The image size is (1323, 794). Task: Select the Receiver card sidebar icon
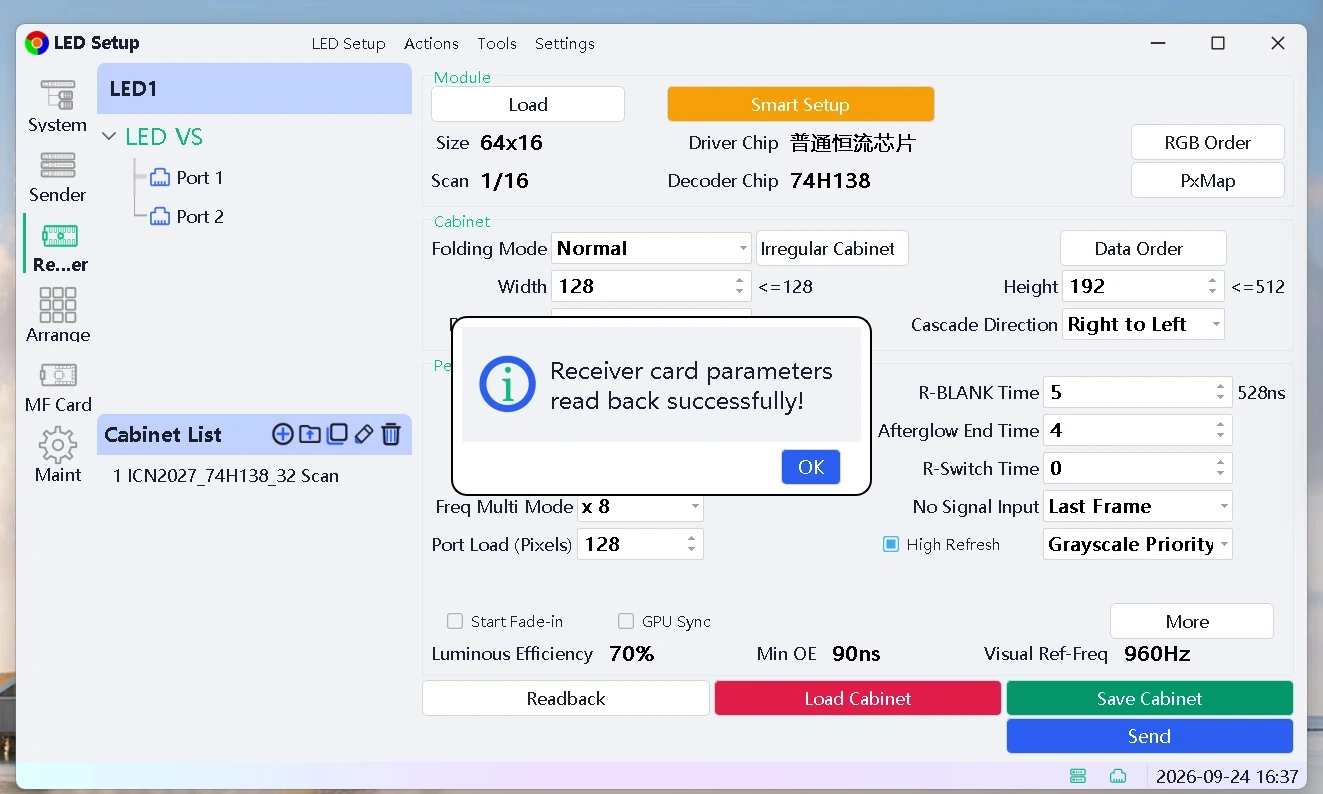[x=59, y=247]
